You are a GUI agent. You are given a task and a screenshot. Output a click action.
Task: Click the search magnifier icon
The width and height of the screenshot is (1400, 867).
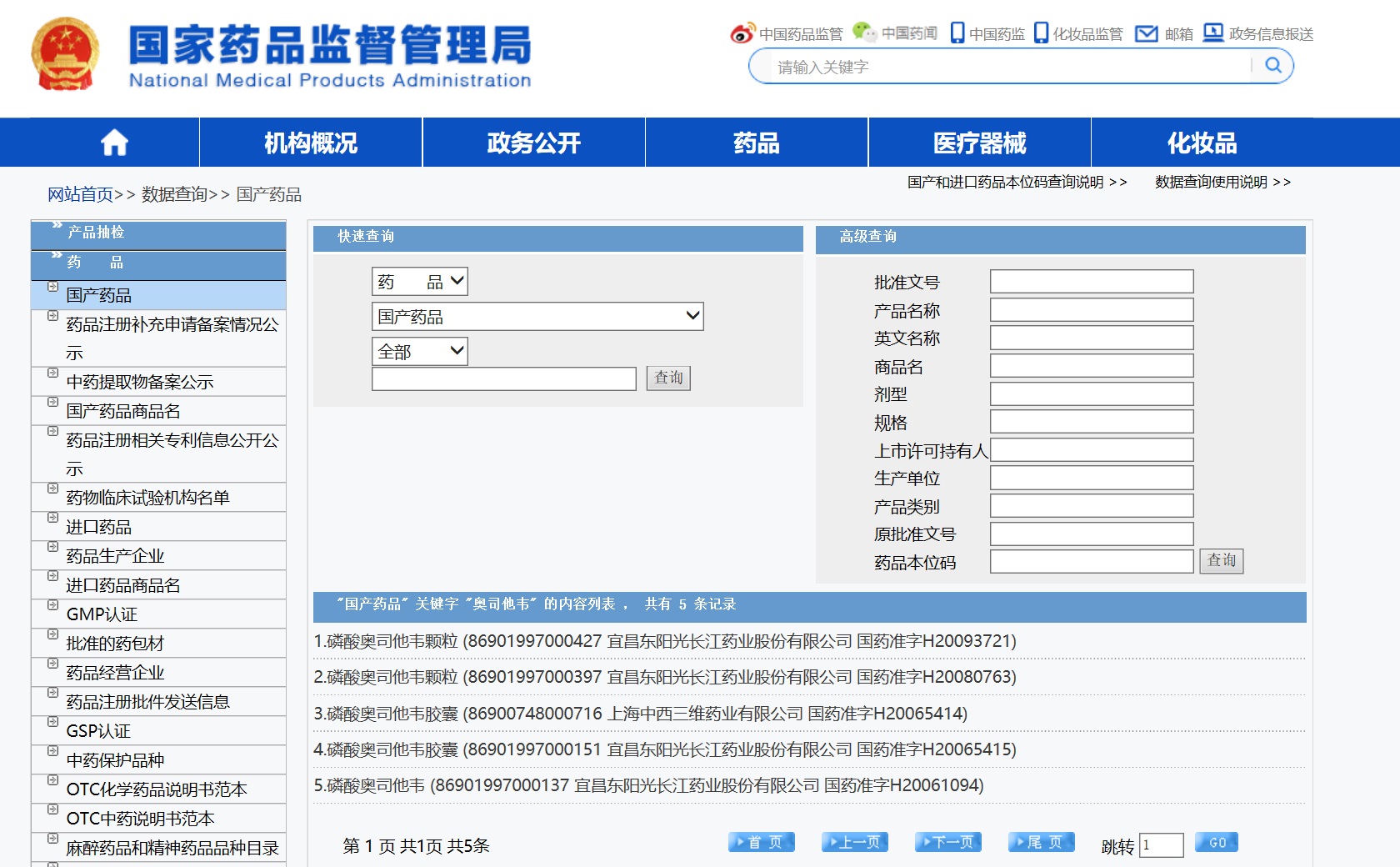[x=1272, y=66]
